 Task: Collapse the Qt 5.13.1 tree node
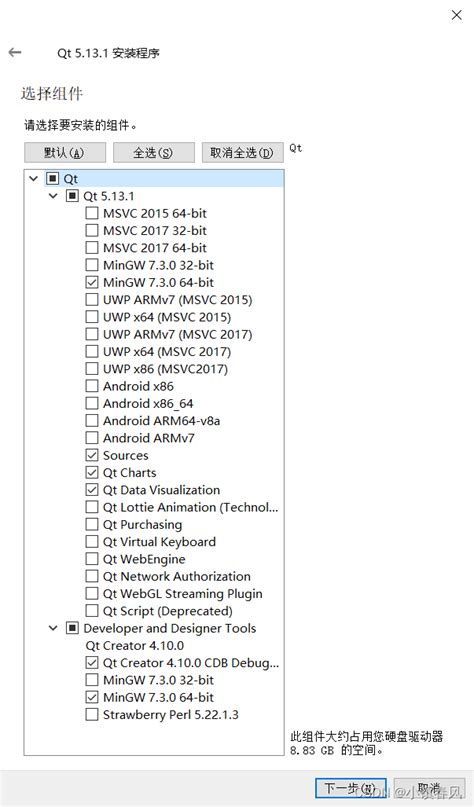(x=53, y=196)
